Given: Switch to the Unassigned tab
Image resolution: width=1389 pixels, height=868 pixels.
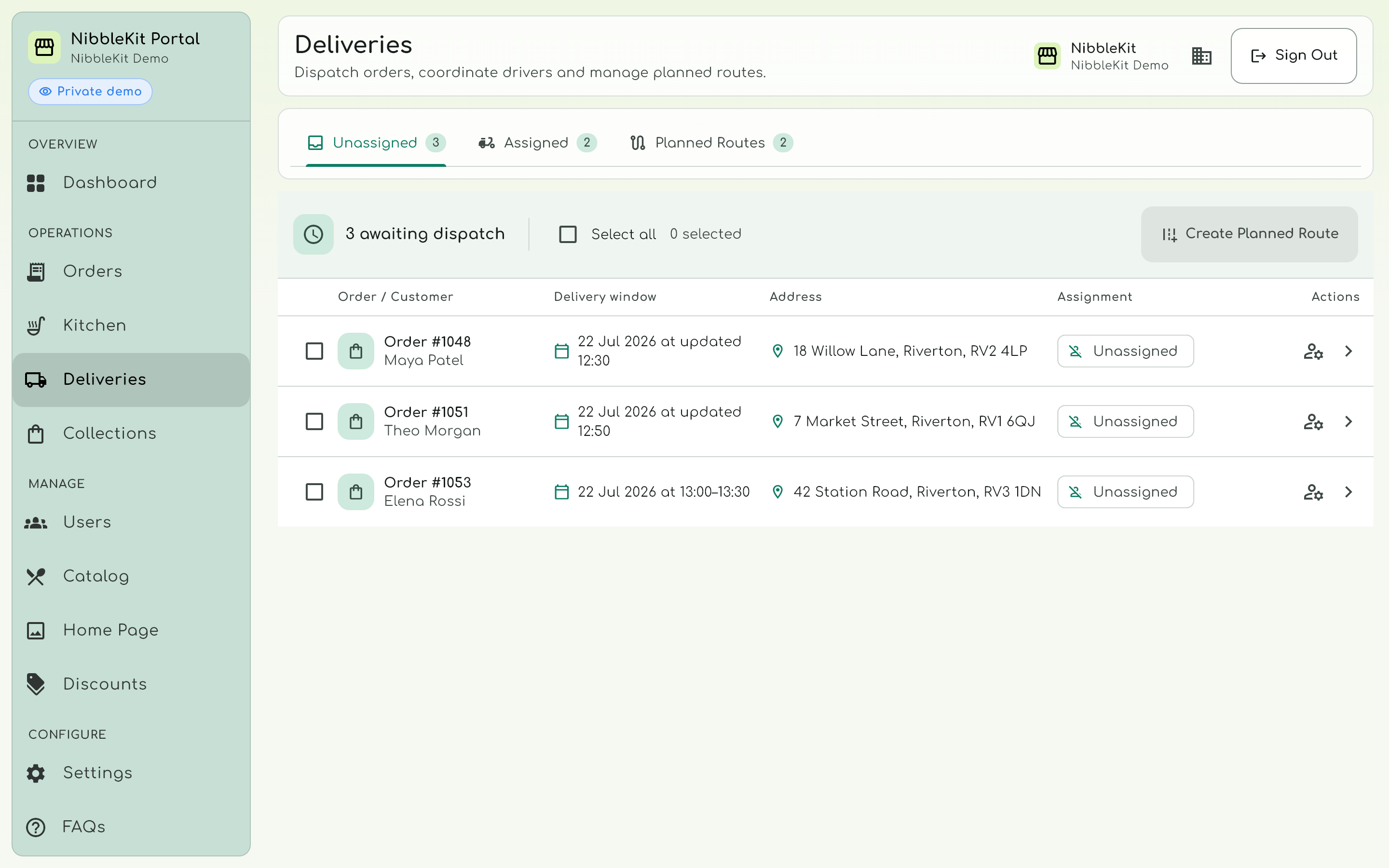Looking at the screenshot, I should point(376,143).
